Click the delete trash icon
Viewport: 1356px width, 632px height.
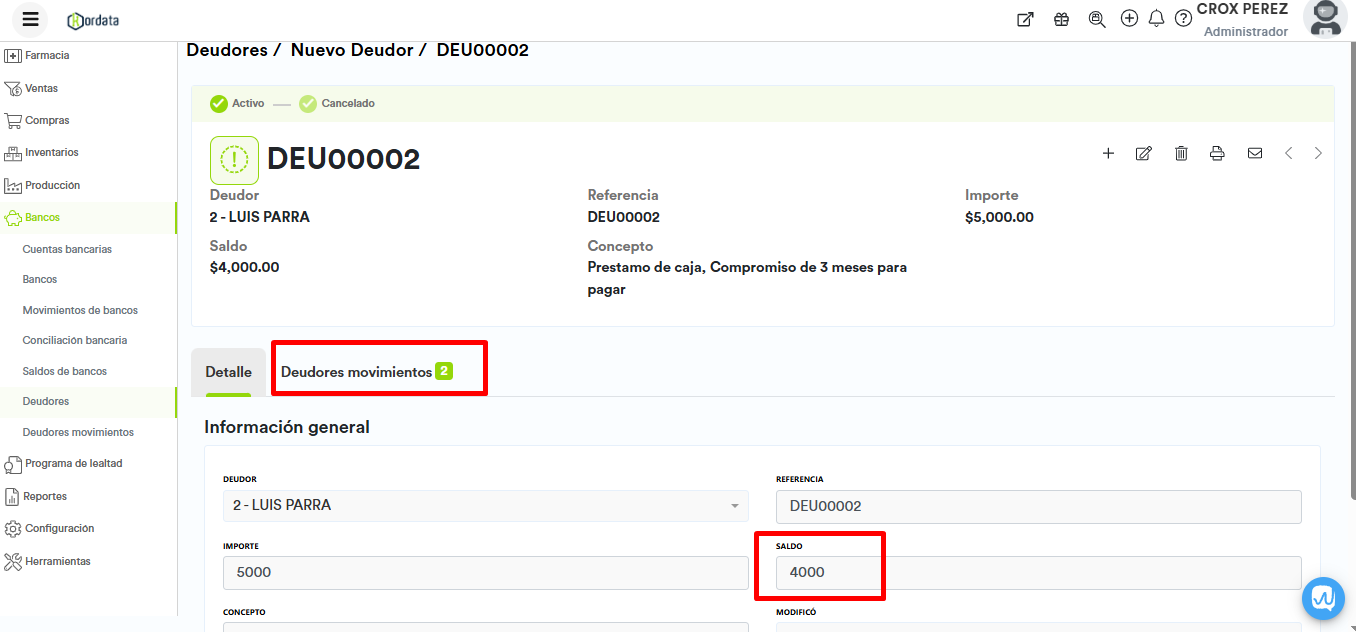point(1181,153)
